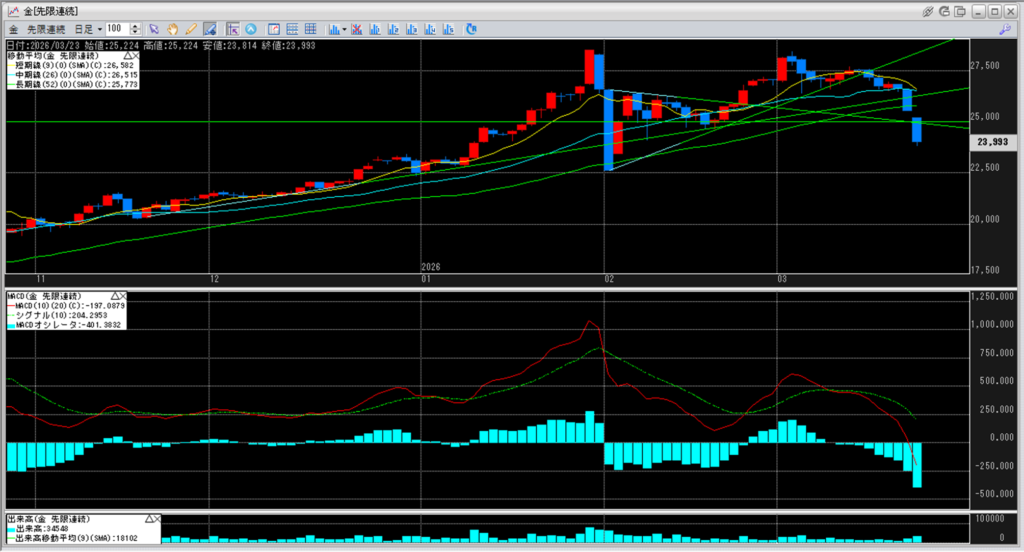The height and width of the screenshot is (552, 1024).
Task: Toggle the crosshair cursor display button
Action: pos(233,28)
